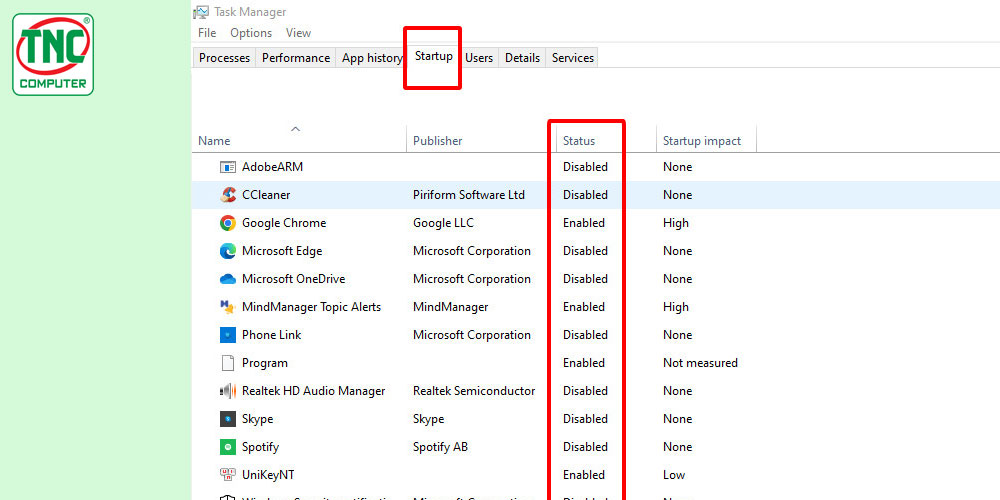Select the CCleaner entry name

point(266,195)
